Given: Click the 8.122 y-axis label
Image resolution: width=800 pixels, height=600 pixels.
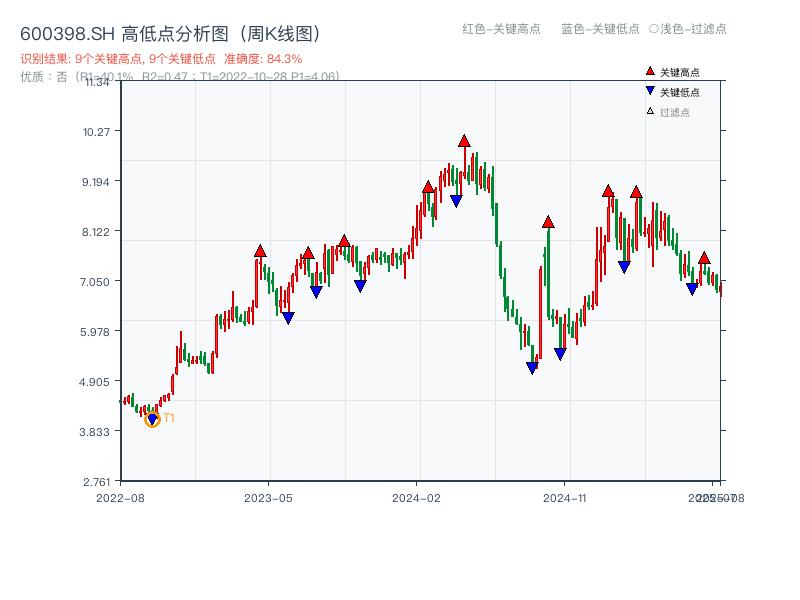Looking at the screenshot, I should point(96,232).
